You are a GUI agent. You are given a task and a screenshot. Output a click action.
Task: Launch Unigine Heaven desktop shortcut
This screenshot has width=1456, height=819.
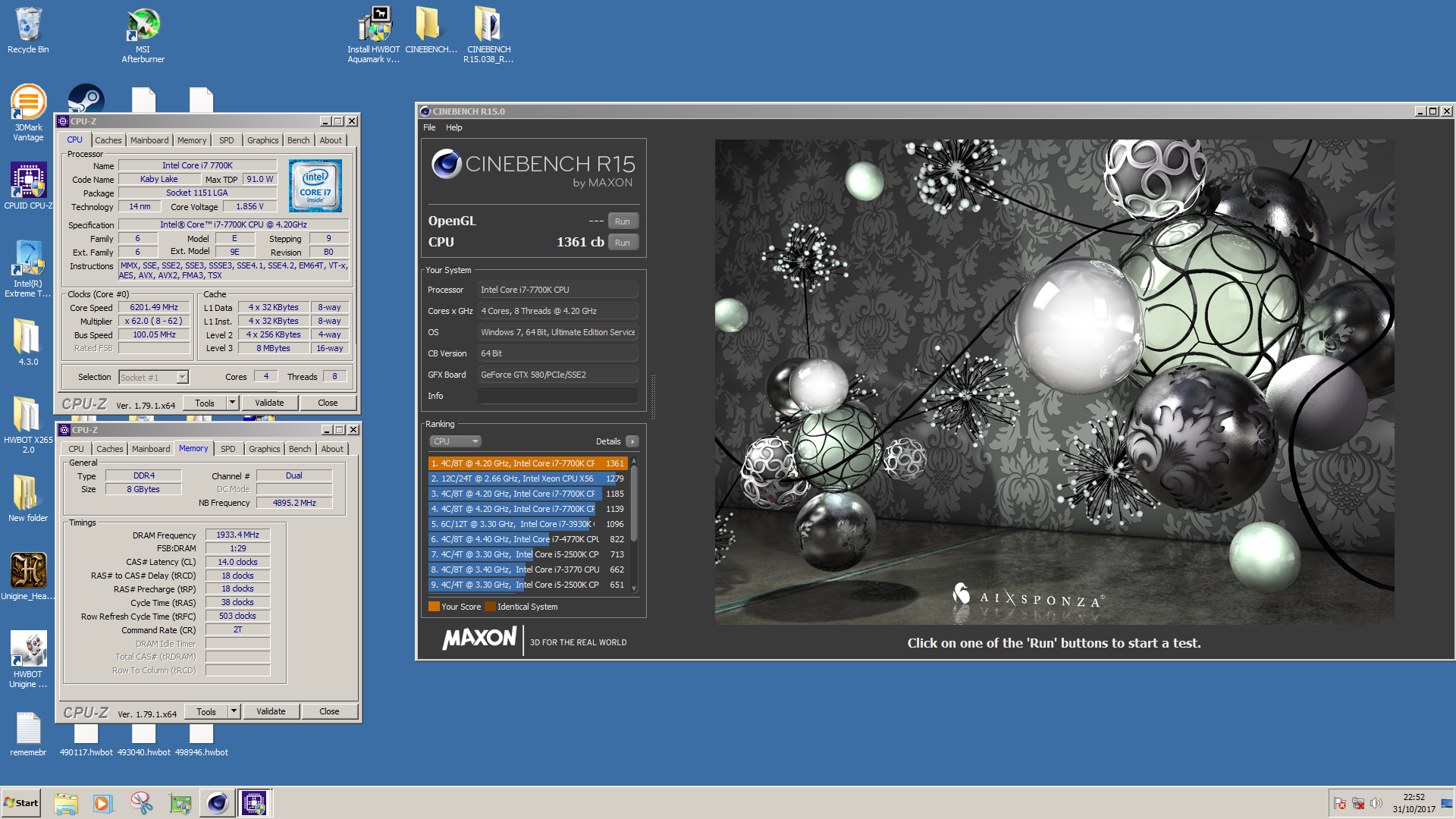(x=28, y=576)
